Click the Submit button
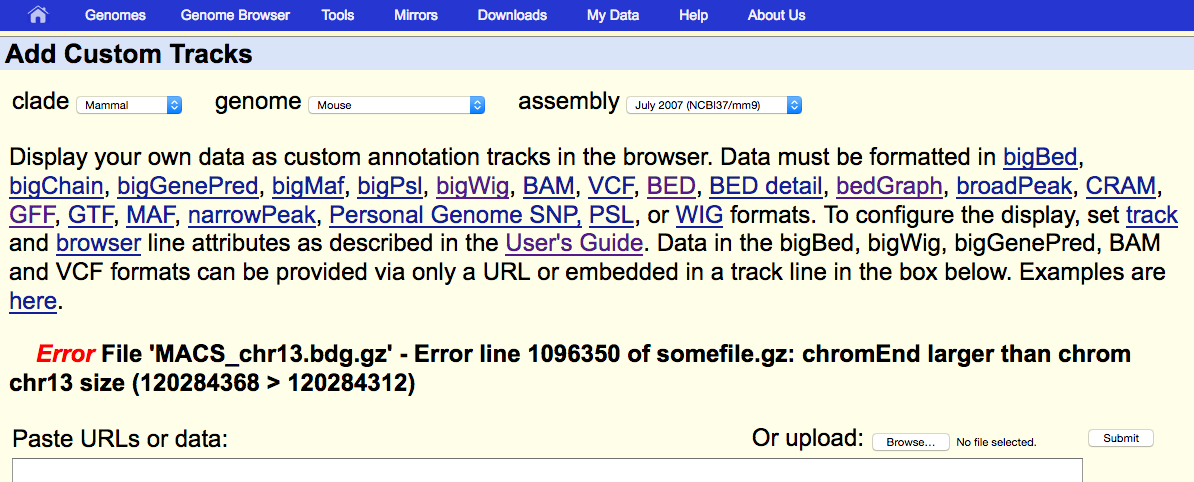 click(1121, 438)
